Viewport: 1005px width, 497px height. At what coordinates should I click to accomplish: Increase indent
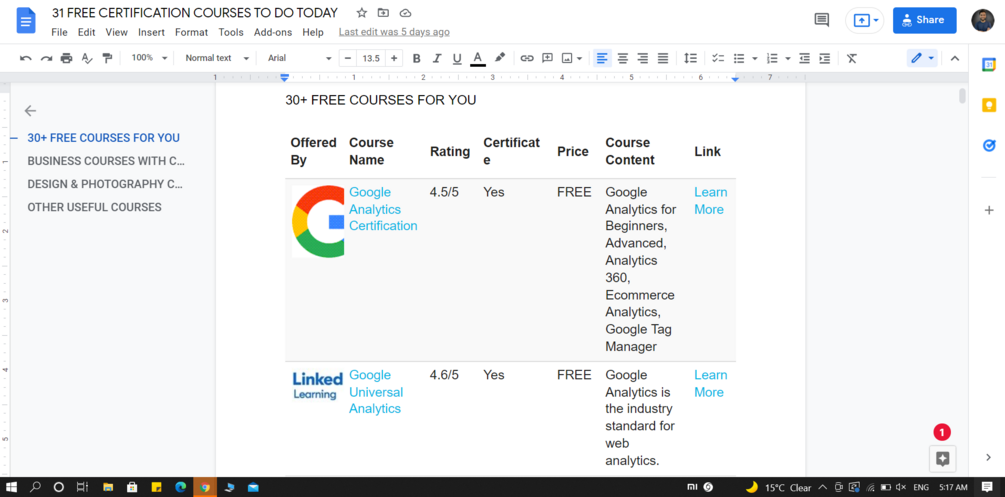[825, 58]
